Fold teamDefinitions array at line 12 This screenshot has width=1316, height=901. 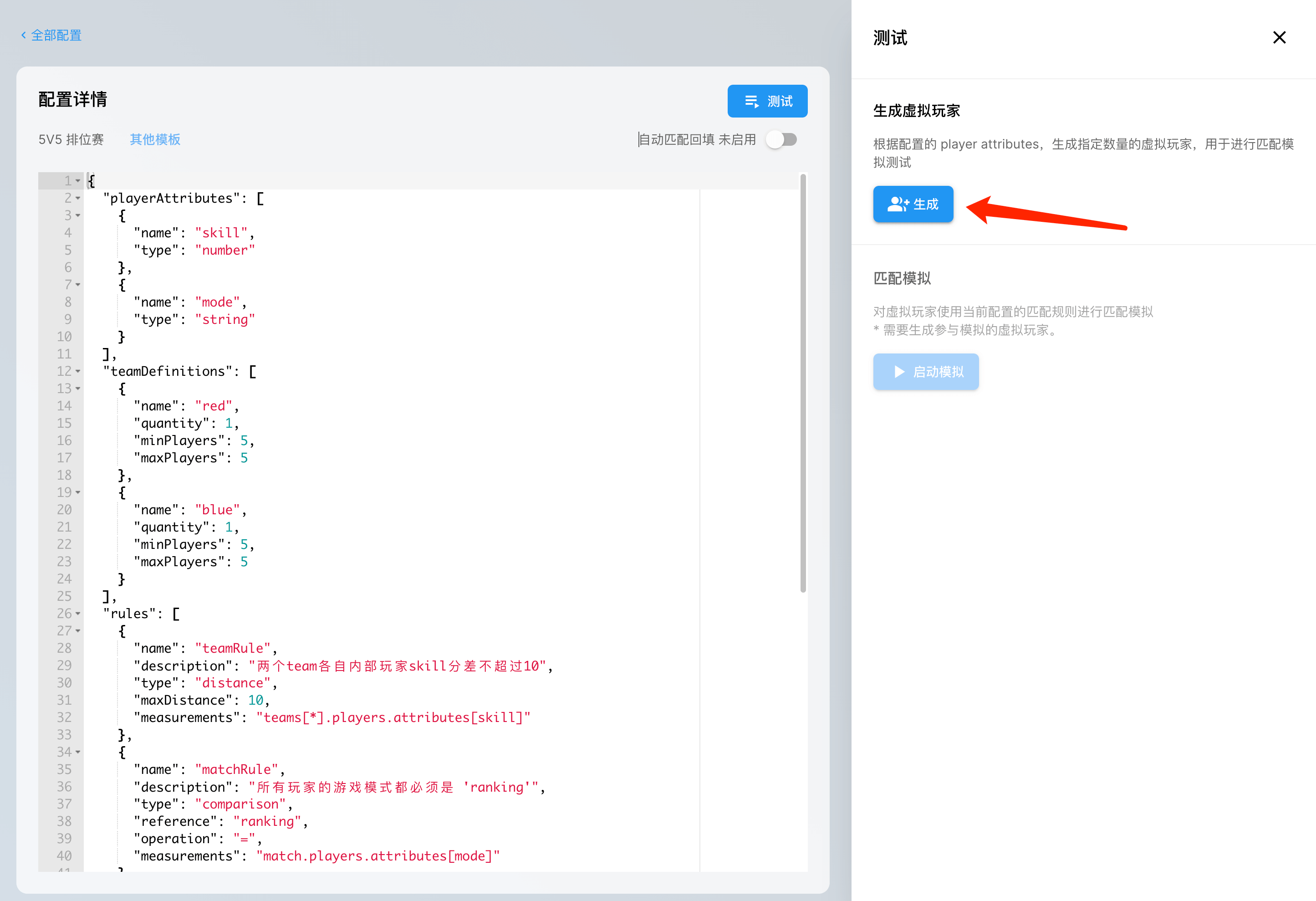(78, 372)
